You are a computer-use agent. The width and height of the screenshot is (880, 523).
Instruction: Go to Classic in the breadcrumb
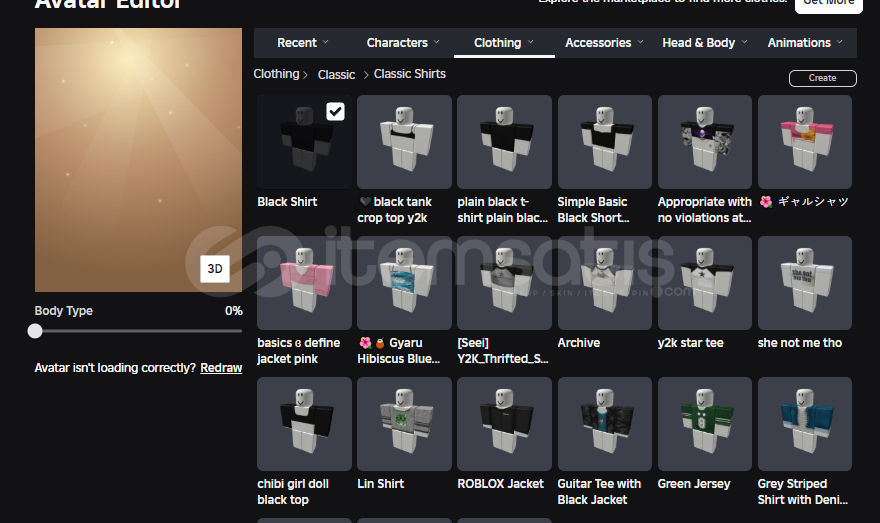(x=336, y=75)
